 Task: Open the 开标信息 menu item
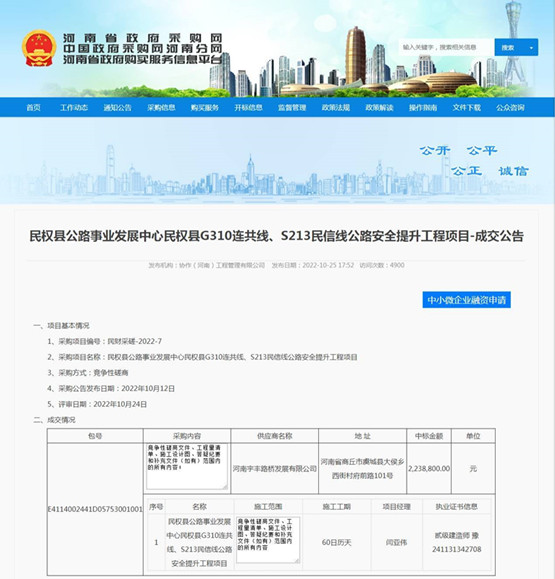click(x=248, y=107)
